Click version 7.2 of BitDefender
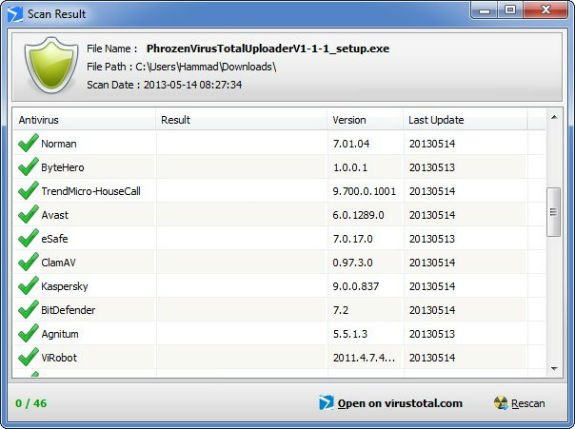 341,310
